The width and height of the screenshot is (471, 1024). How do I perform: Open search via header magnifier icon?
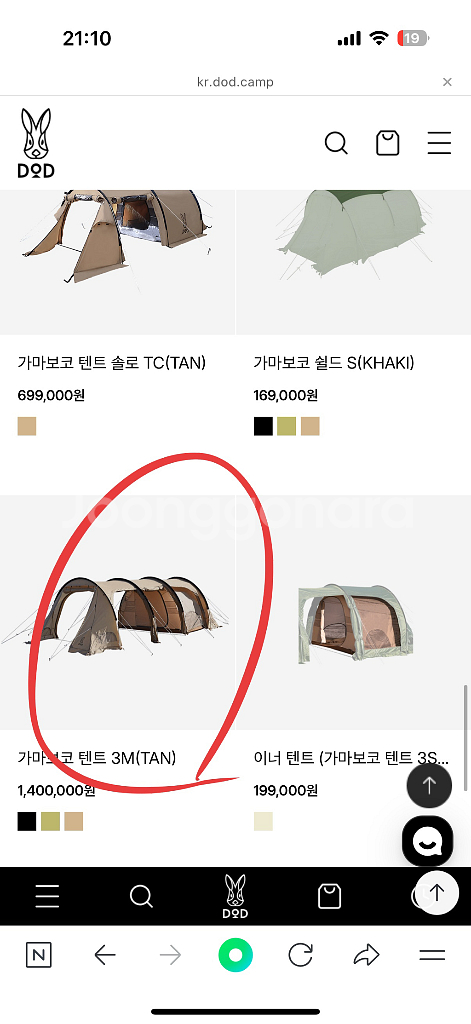tap(336, 143)
